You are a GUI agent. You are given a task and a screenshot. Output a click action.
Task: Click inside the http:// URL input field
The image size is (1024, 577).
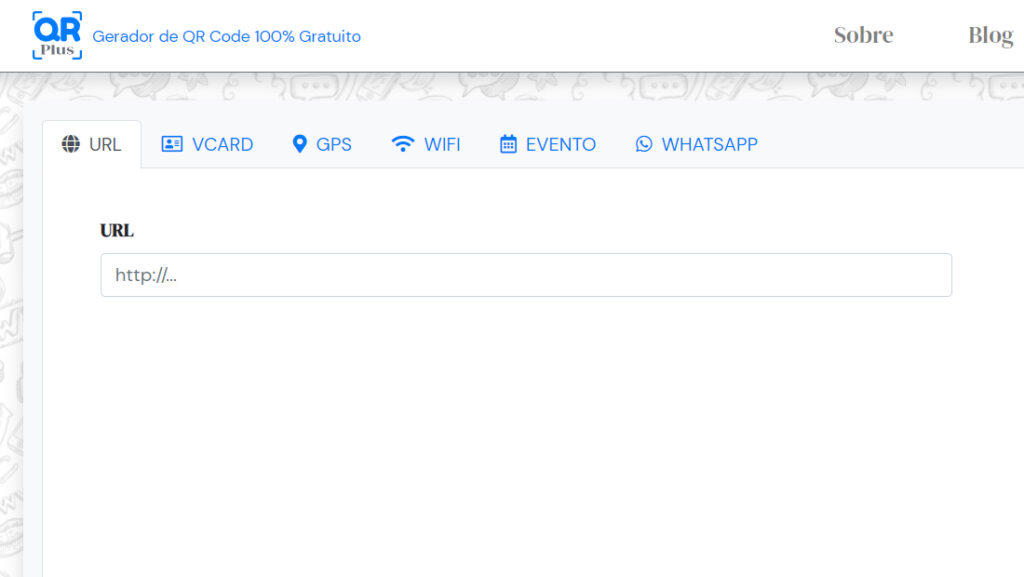525,275
